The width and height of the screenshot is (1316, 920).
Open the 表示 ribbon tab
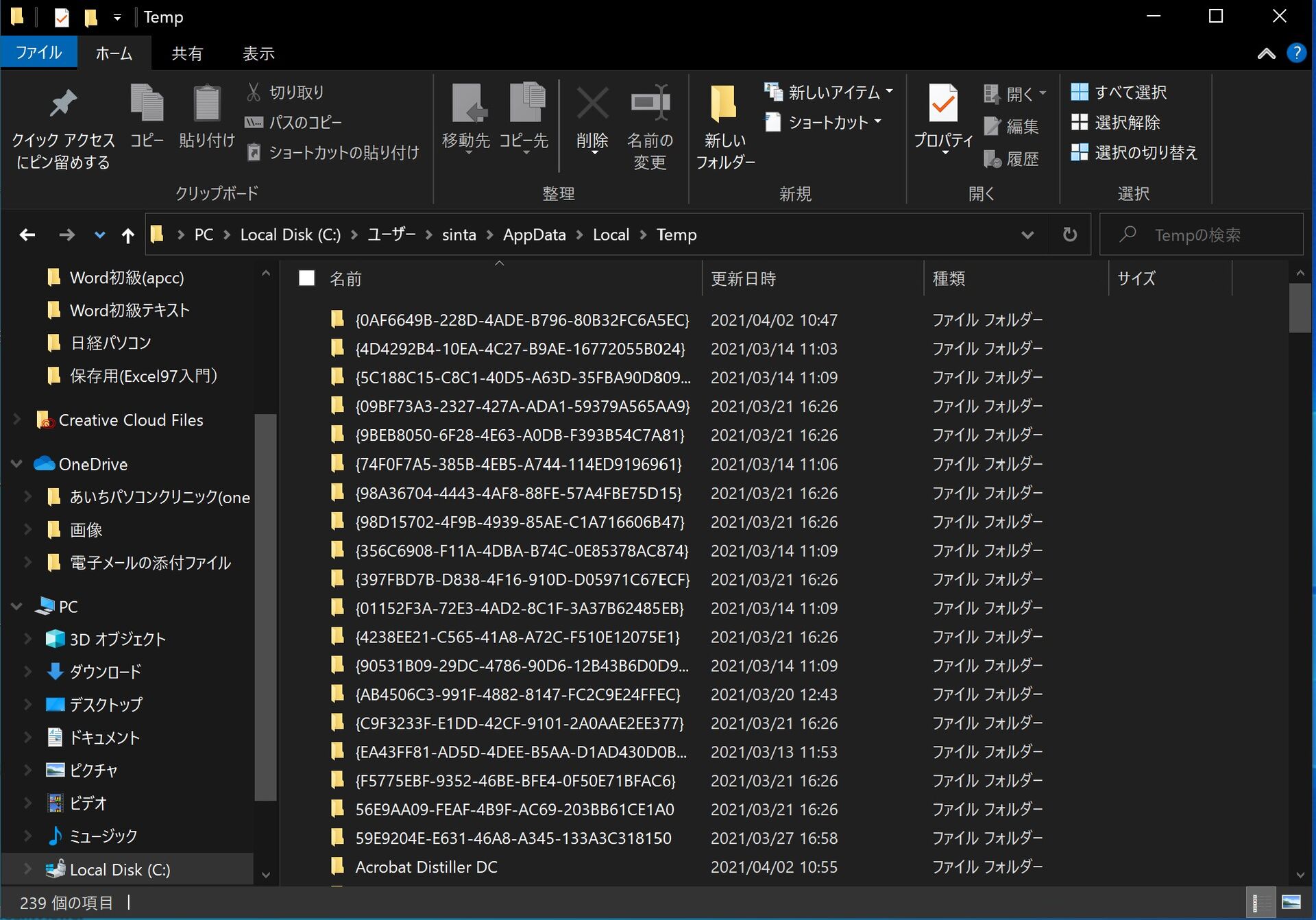point(258,53)
